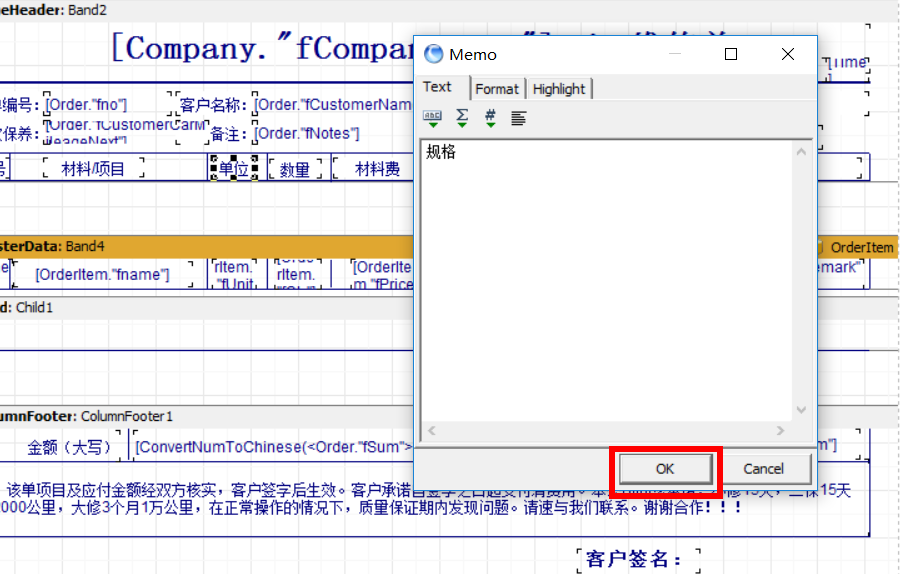Click the MasterData Band4 header

pos(207,246)
